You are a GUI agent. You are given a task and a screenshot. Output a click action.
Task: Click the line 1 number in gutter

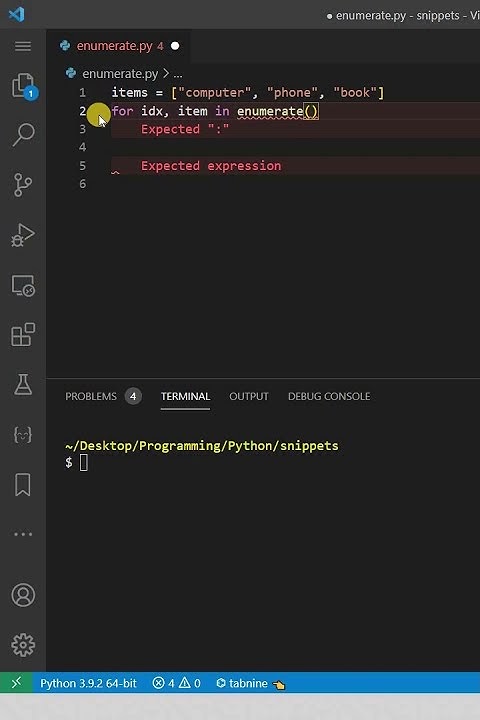82,93
